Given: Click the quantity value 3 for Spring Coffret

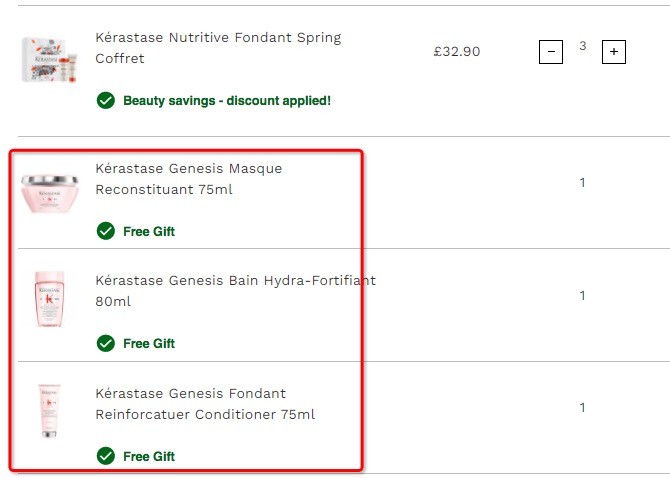Looking at the screenshot, I should (x=582, y=46).
